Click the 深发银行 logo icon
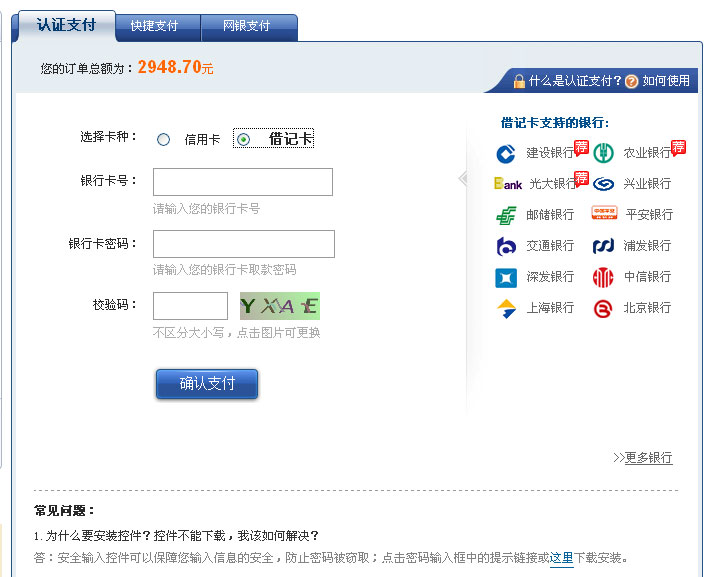Screen dimensions: 712x577 pyautogui.click(x=506, y=277)
